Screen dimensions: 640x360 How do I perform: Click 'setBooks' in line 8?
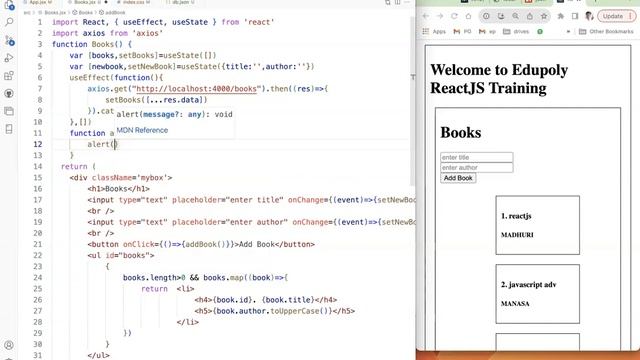tap(123, 100)
